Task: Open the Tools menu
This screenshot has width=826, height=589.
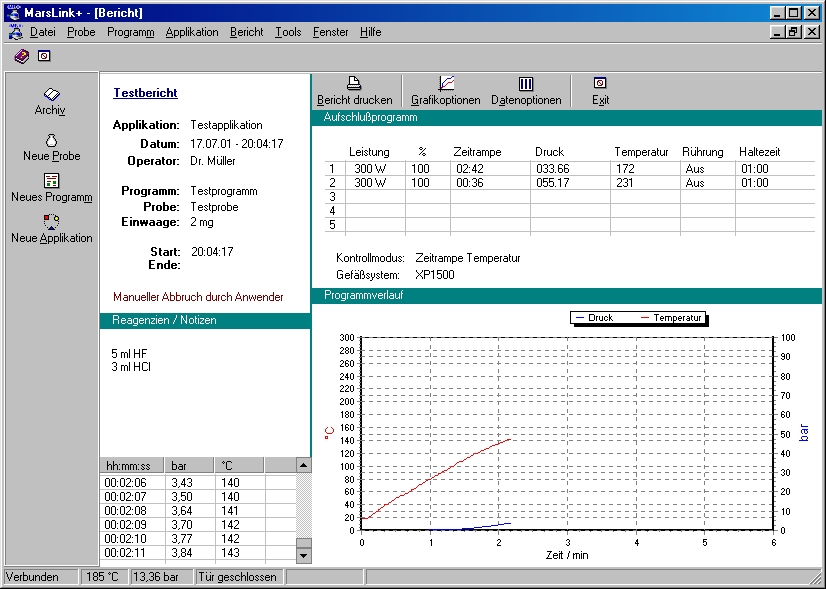Action: click(x=288, y=32)
